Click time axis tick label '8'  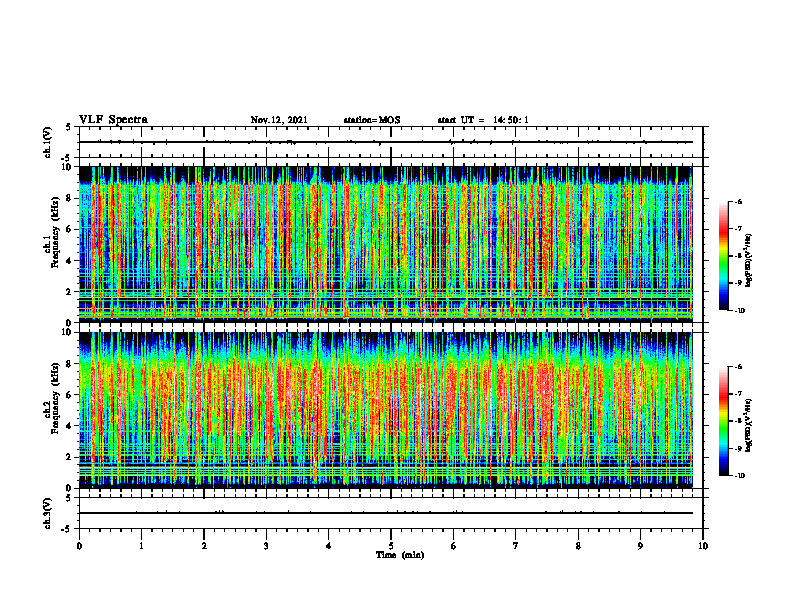(578, 546)
